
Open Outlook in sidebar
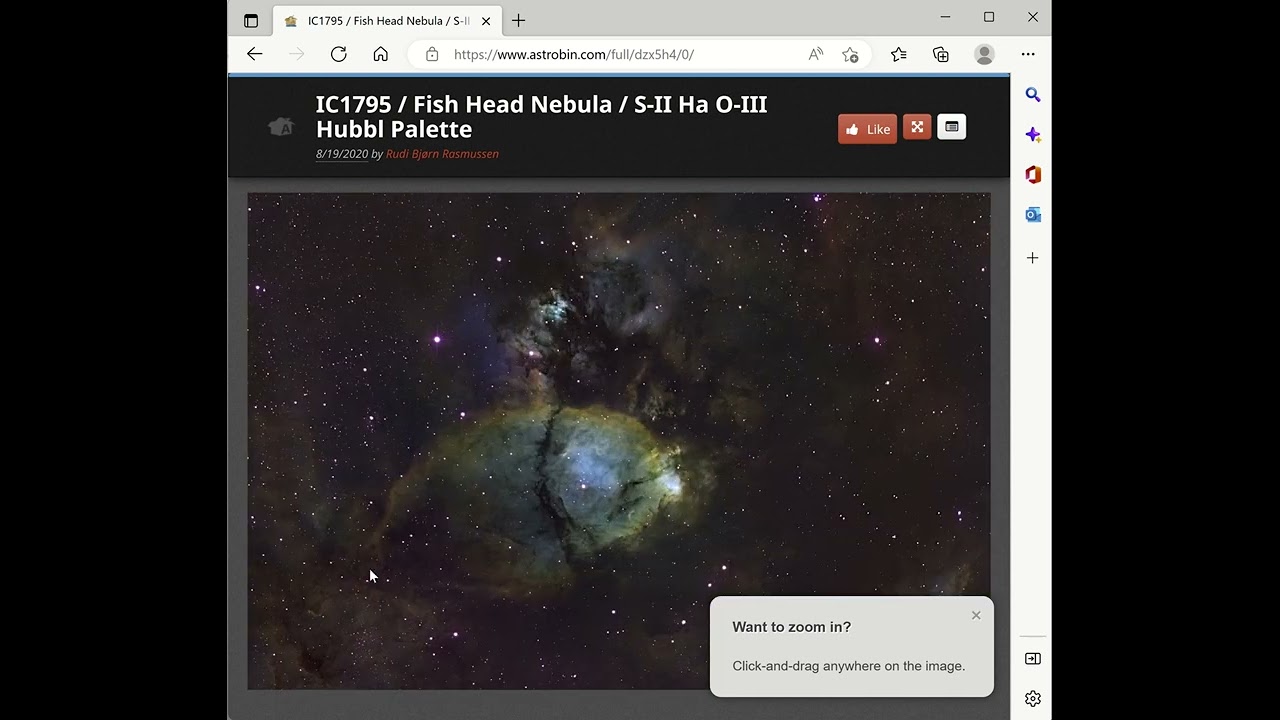pos(1033,215)
